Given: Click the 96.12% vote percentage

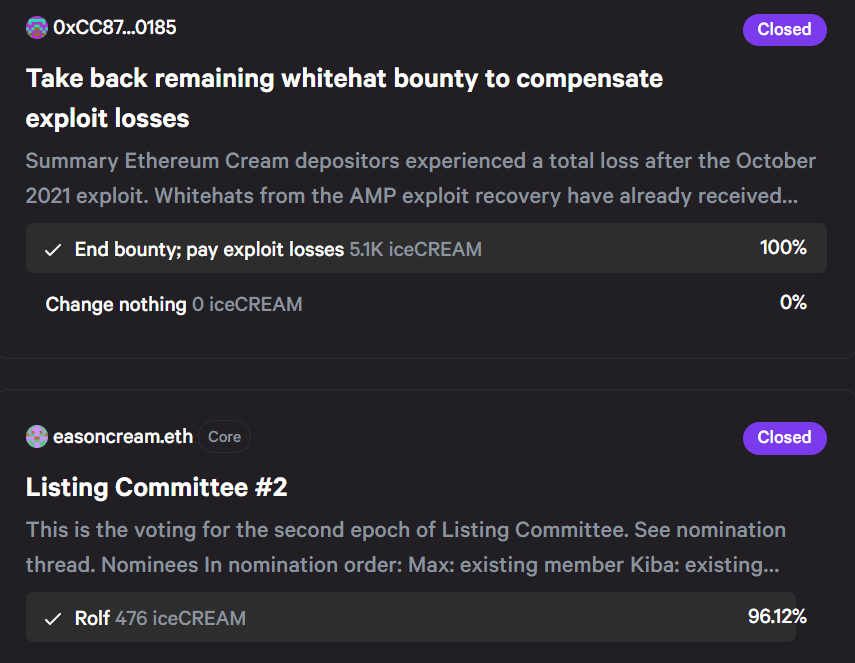Looking at the screenshot, I should point(777,617).
